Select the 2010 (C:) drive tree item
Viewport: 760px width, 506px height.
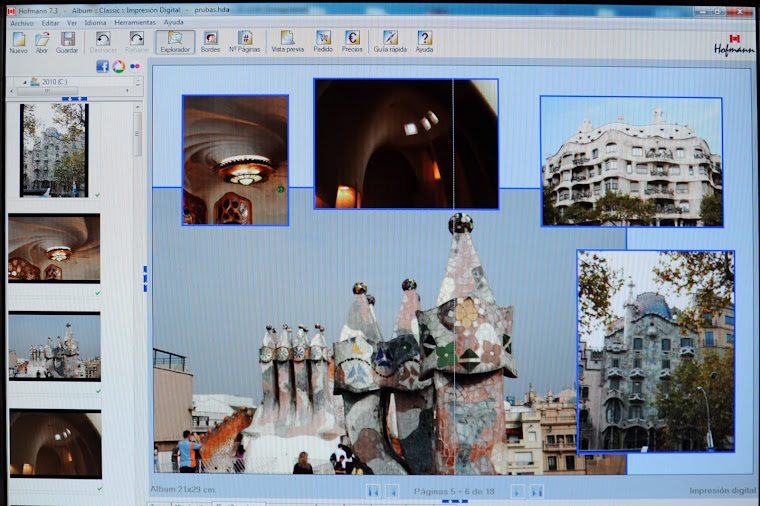(x=49, y=82)
